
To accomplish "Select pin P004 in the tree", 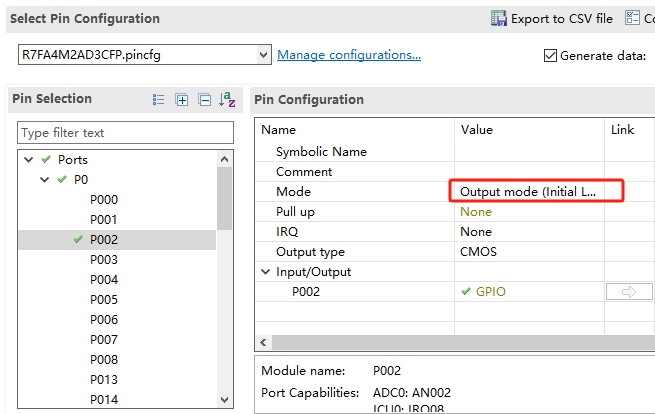I will click(x=104, y=279).
